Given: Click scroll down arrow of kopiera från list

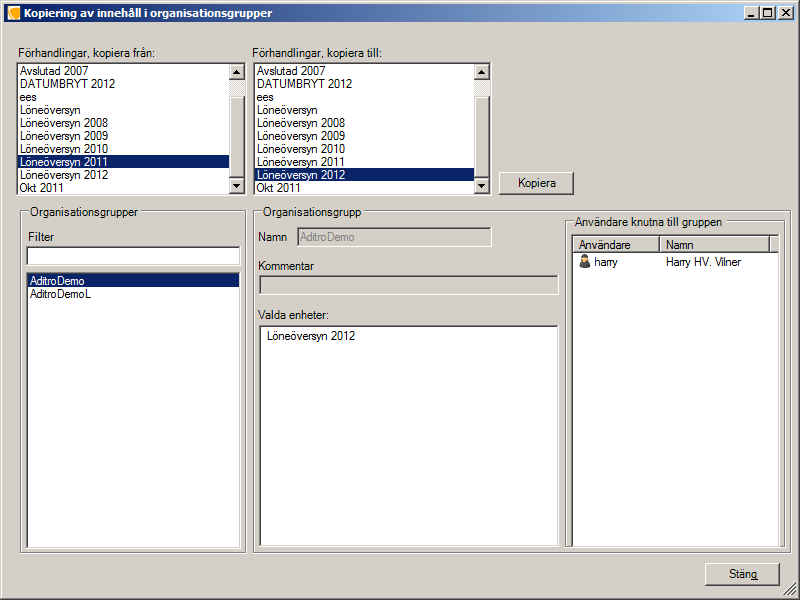Looking at the screenshot, I should [236, 186].
